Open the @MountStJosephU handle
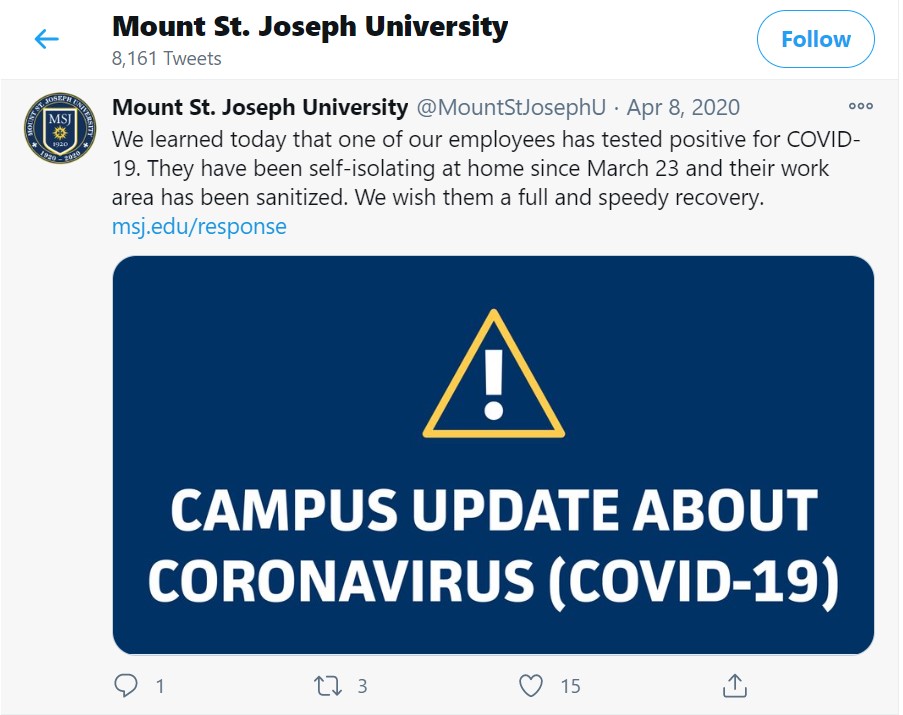Viewport: 903px width, 715px height. click(x=511, y=107)
